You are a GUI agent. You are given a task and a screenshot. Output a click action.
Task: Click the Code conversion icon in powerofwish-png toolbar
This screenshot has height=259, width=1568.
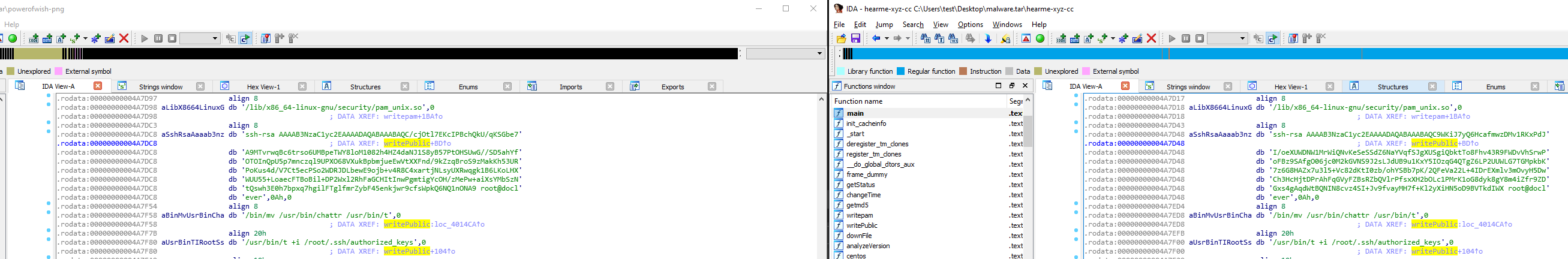pos(34,38)
